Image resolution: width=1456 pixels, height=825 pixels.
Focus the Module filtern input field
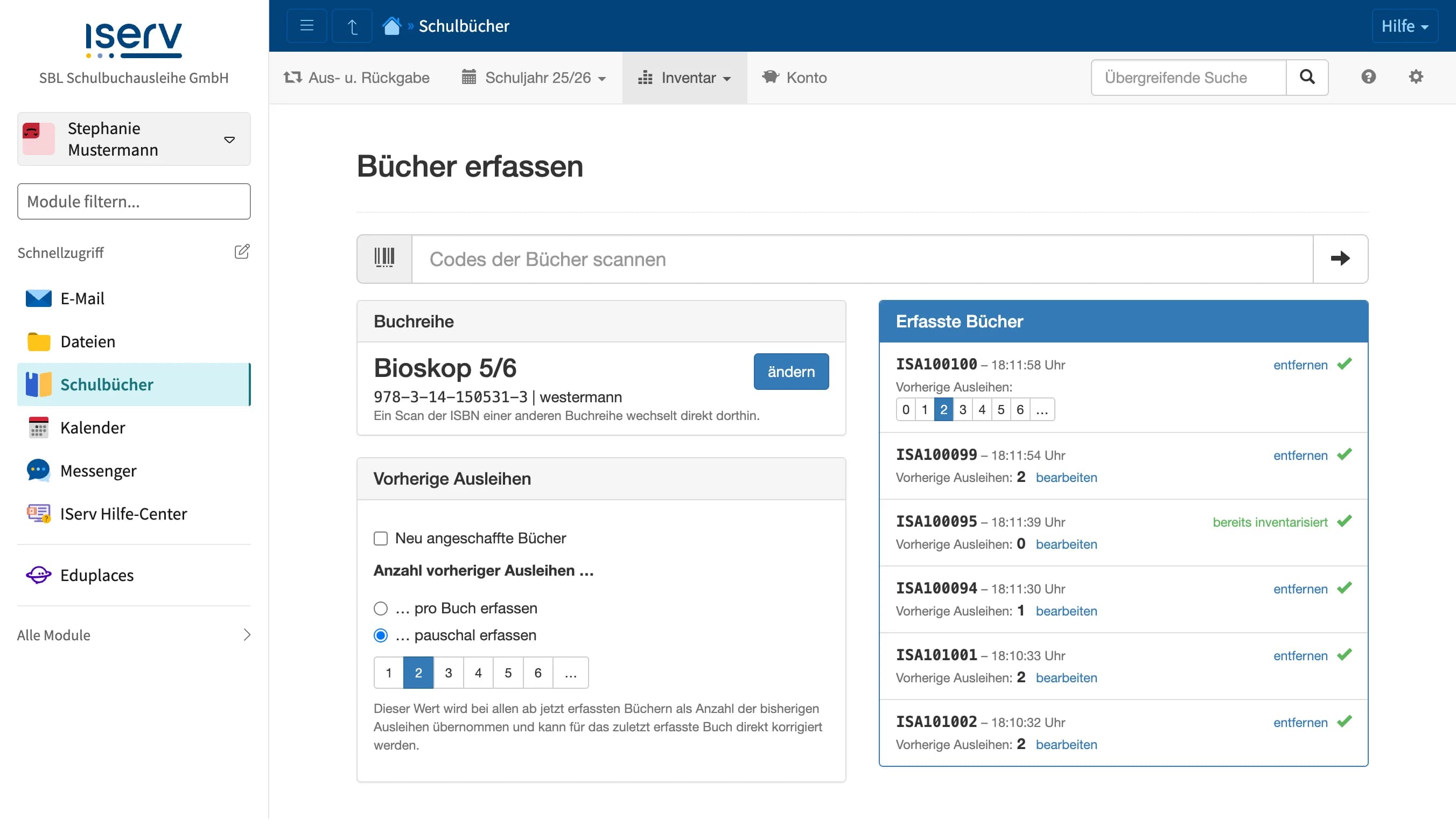134,201
